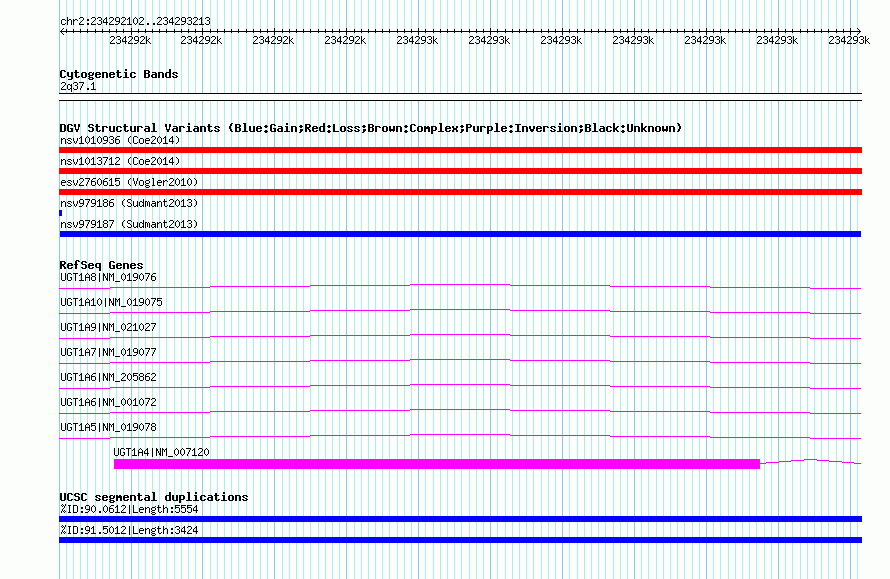The width and height of the screenshot is (890, 579).
Task: Click the magenta UGT1A4 exon block
Action: (436, 464)
